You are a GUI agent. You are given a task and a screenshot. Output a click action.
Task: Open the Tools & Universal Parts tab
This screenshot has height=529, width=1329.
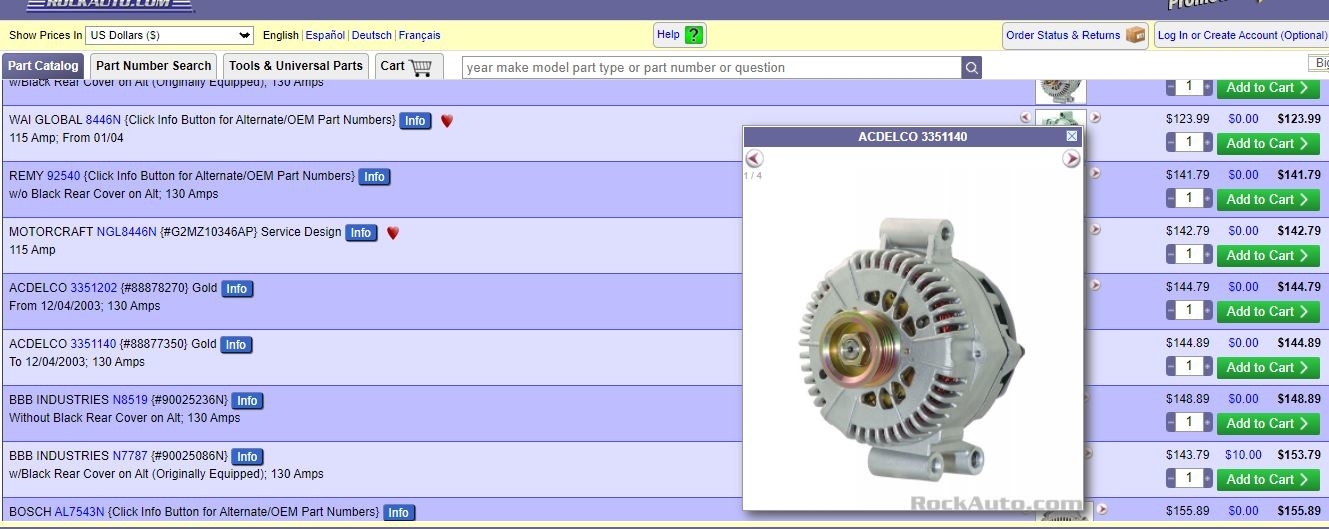296,66
